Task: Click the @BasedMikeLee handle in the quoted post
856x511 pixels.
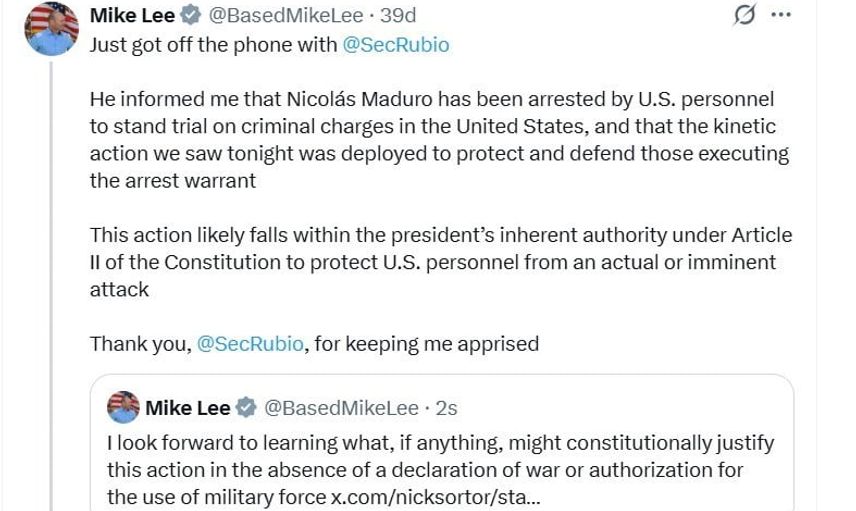Action: 338,408
